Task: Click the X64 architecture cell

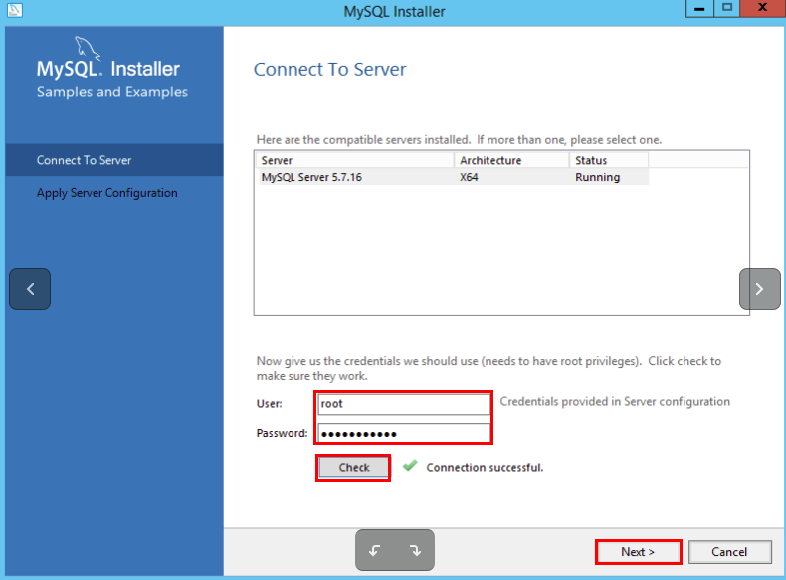Action: (469, 177)
